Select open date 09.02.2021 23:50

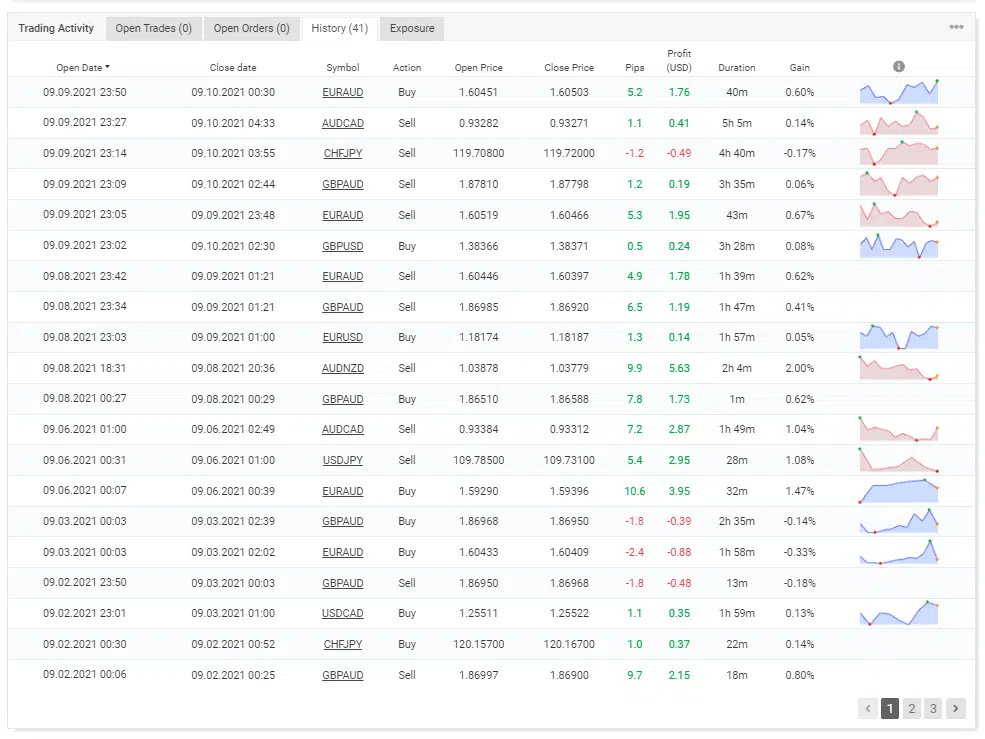(x=85, y=583)
